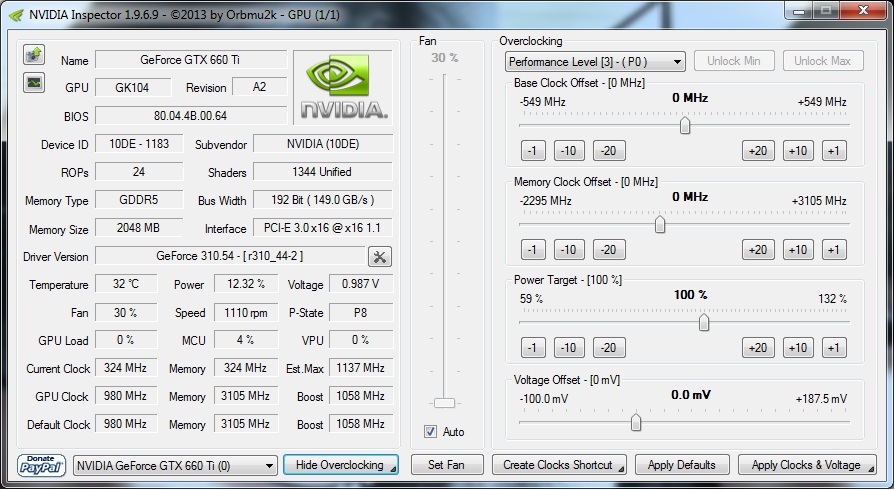Click the PayPal Donate button
The width and height of the screenshot is (895, 490).
(41, 465)
